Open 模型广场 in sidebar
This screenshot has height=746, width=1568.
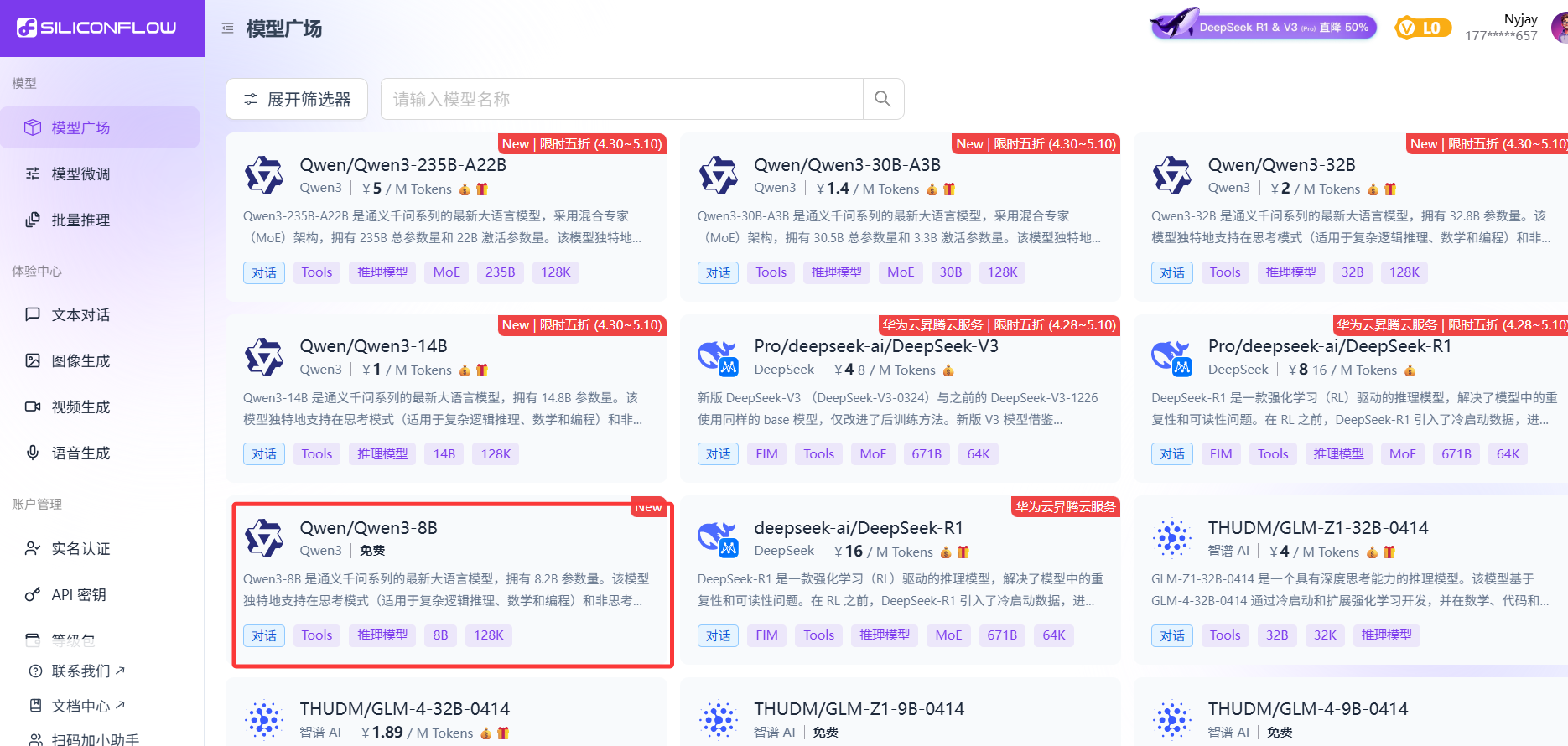pyautogui.click(x=100, y=127)
